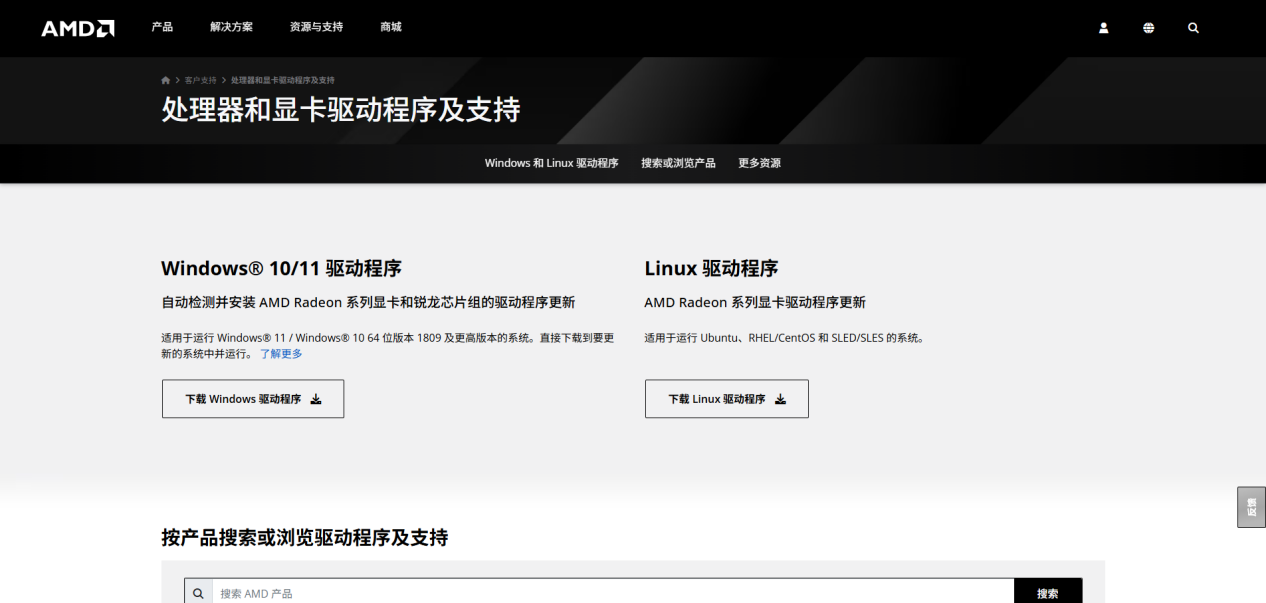Open the 反馈 feedback tab on right edge
This screenshot has width=1266, height=603.
1251,507
